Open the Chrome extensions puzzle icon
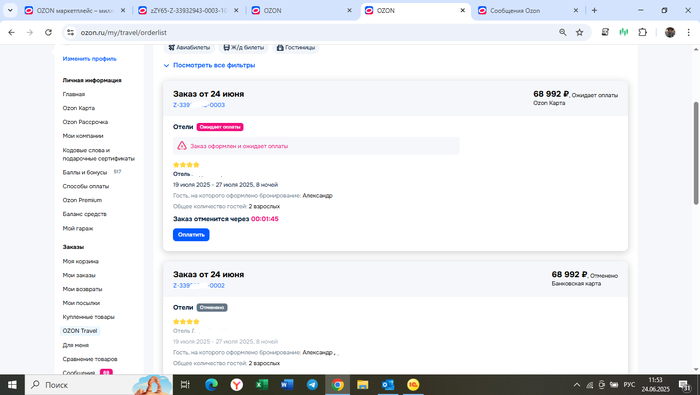This screenshot has height=395, width=700. pos(642,32)
